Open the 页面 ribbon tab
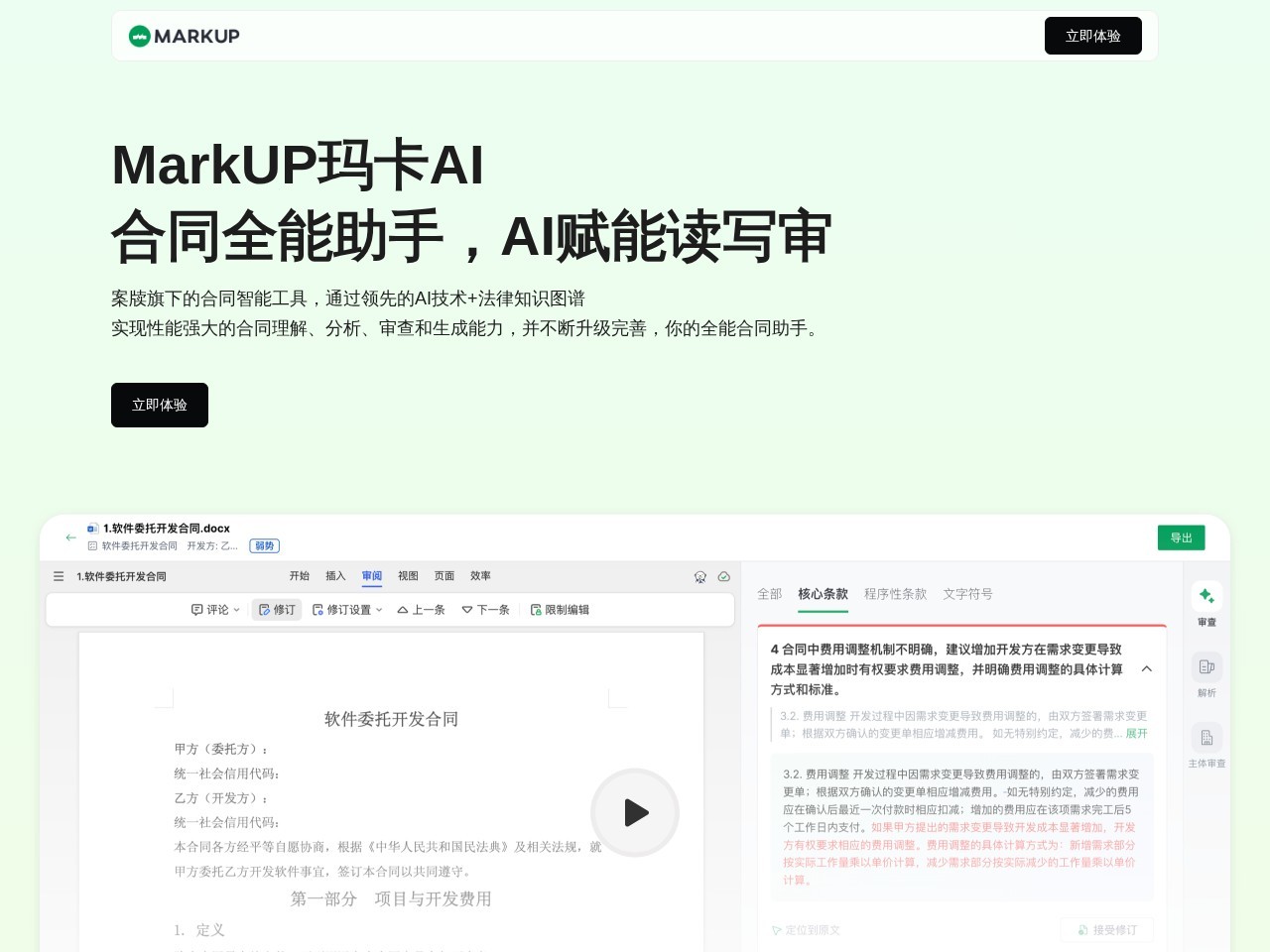1270x952 pixels. click(x=444, y=576)
